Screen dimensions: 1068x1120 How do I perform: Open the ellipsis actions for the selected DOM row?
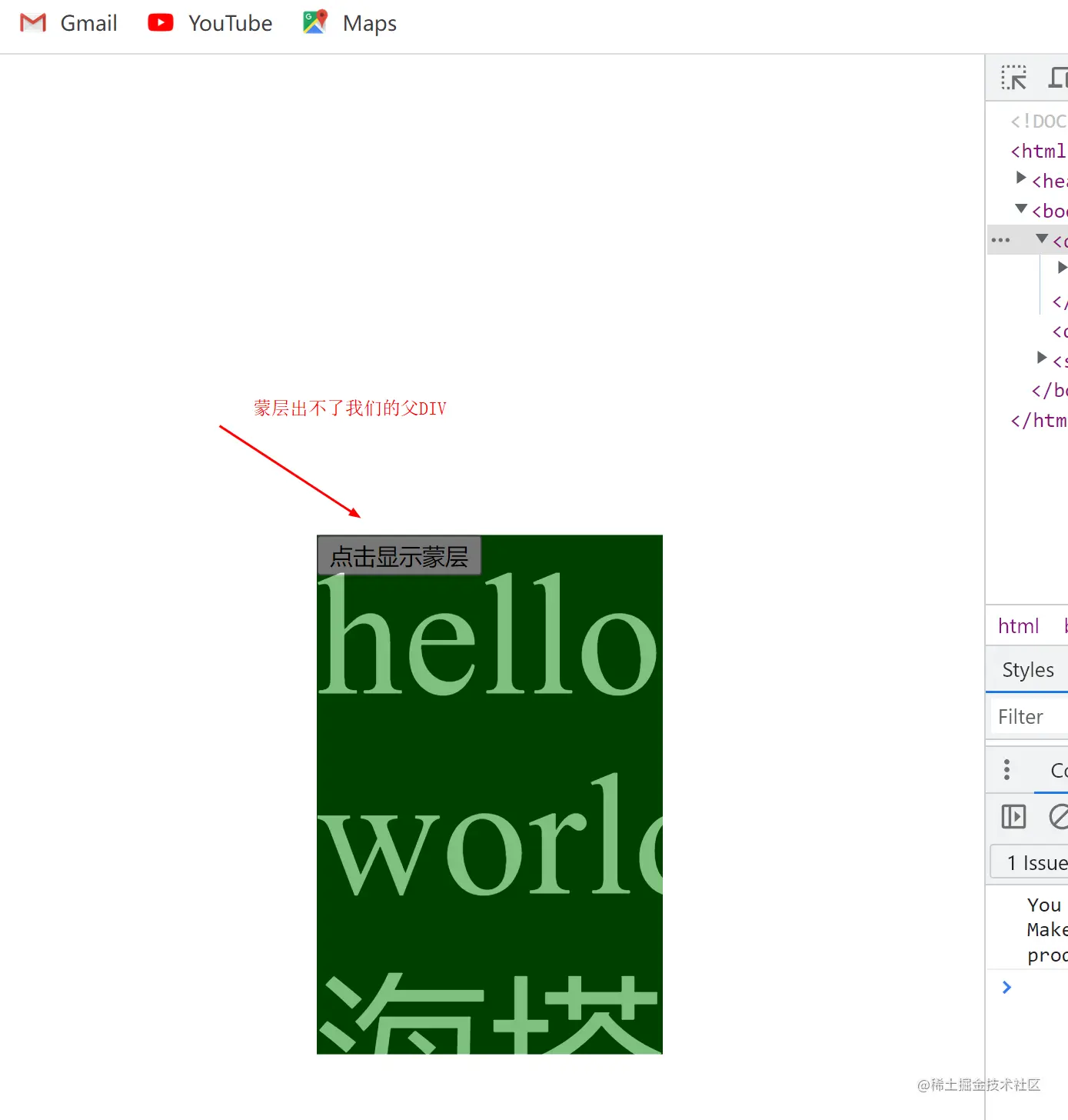(1000, 240)
